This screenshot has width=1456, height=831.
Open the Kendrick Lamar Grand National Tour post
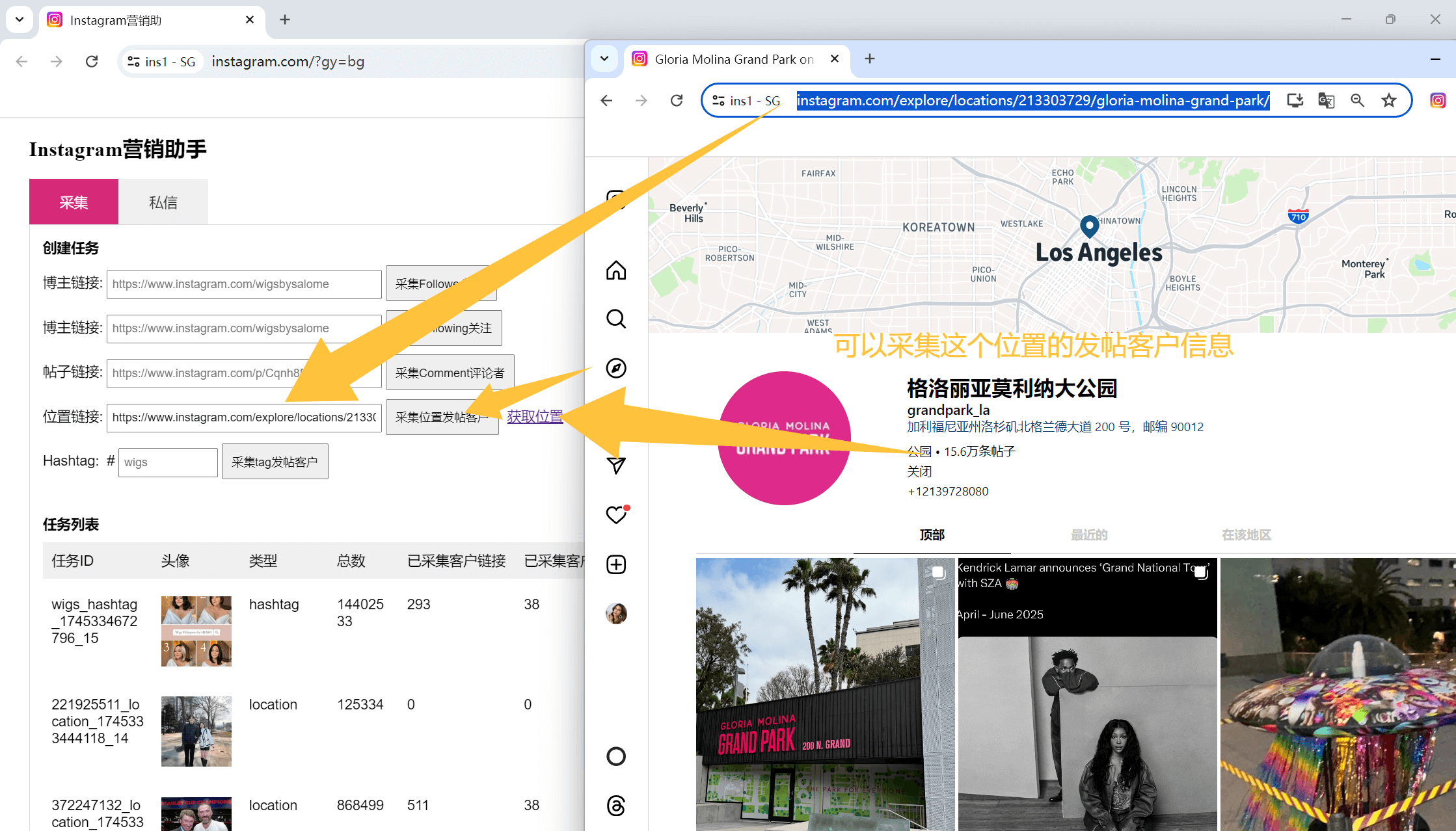(x=1087, y=694)
